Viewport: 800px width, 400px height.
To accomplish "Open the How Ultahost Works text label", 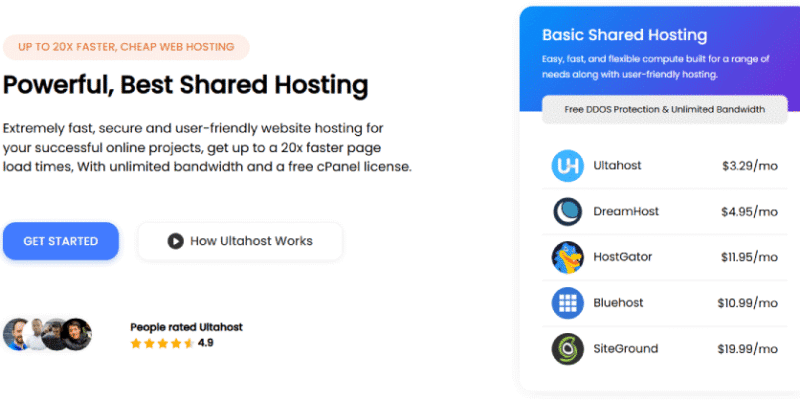I will 251,241.
